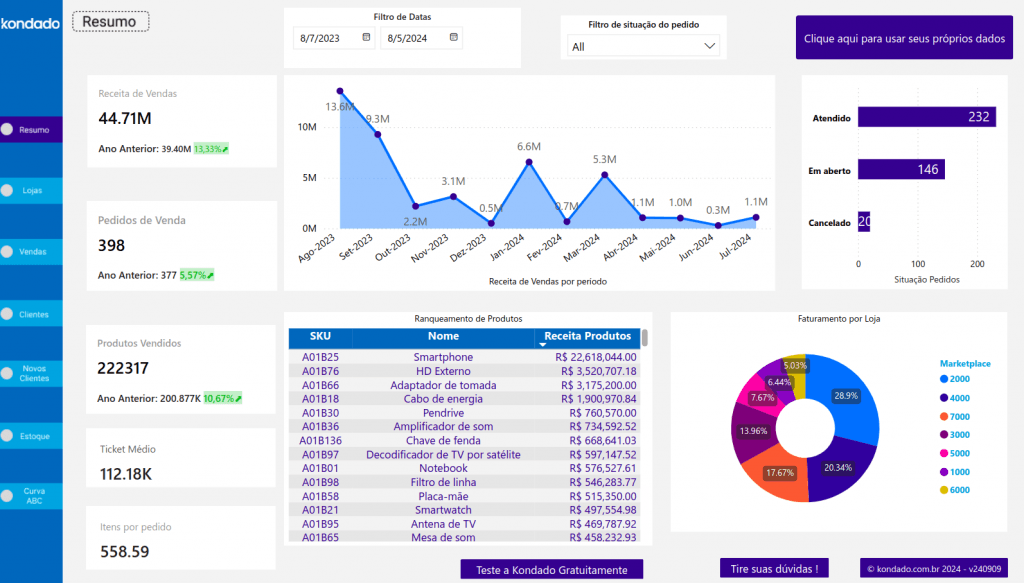Click the circle icon beside Clientes
This screenshot has height=583, width=1024.
(7, 314)
